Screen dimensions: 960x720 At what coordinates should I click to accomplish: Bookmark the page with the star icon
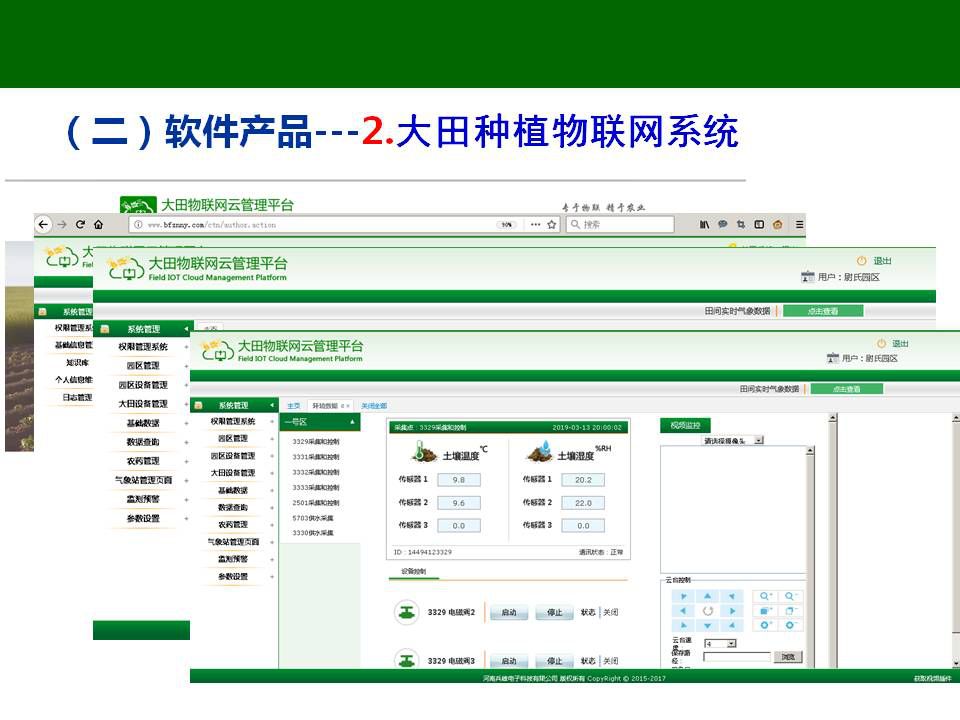[x=552, y=225]
